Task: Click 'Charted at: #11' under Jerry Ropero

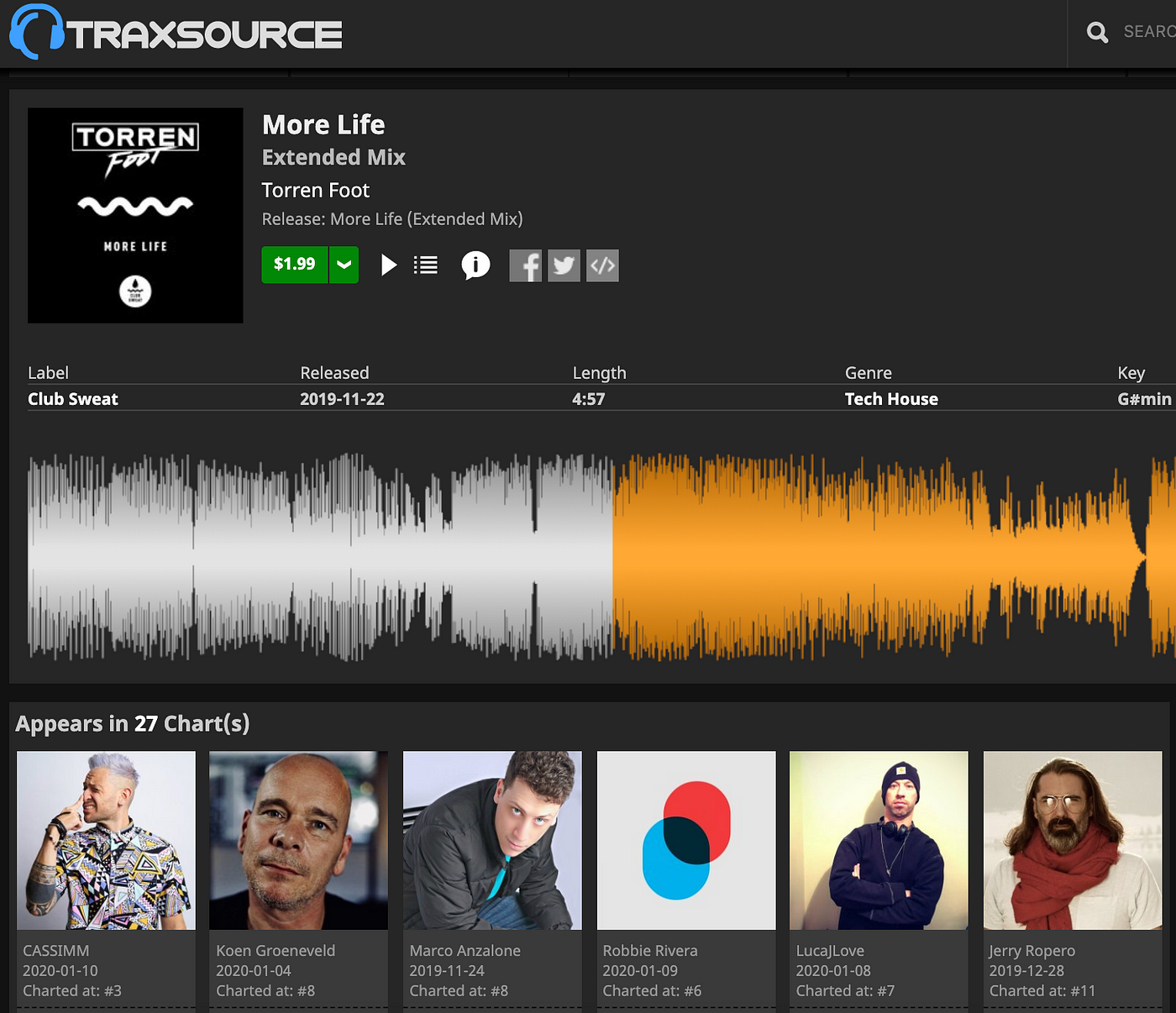Action: (1042, 991)
